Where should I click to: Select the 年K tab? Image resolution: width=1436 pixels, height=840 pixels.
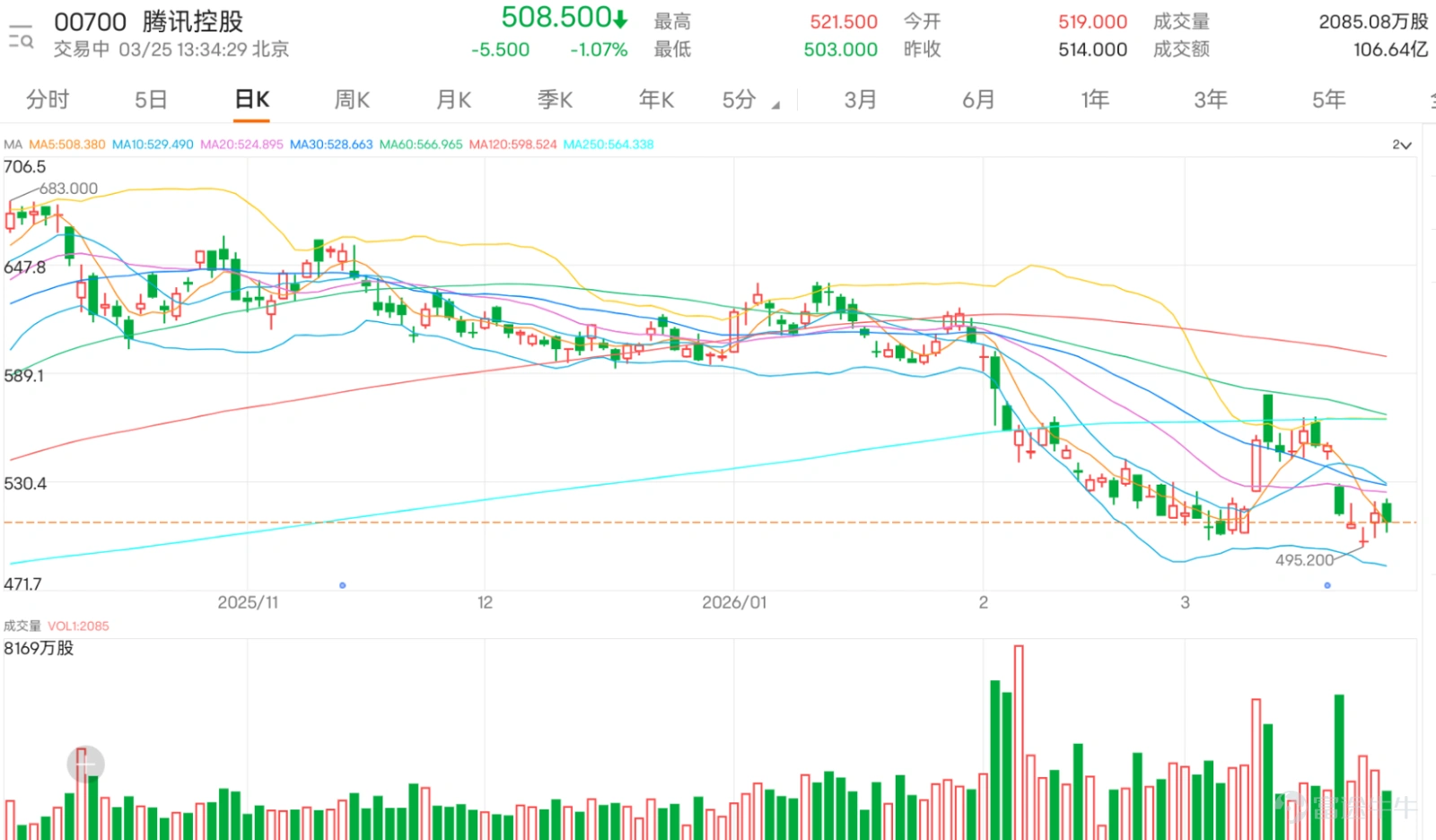(656, 100)
